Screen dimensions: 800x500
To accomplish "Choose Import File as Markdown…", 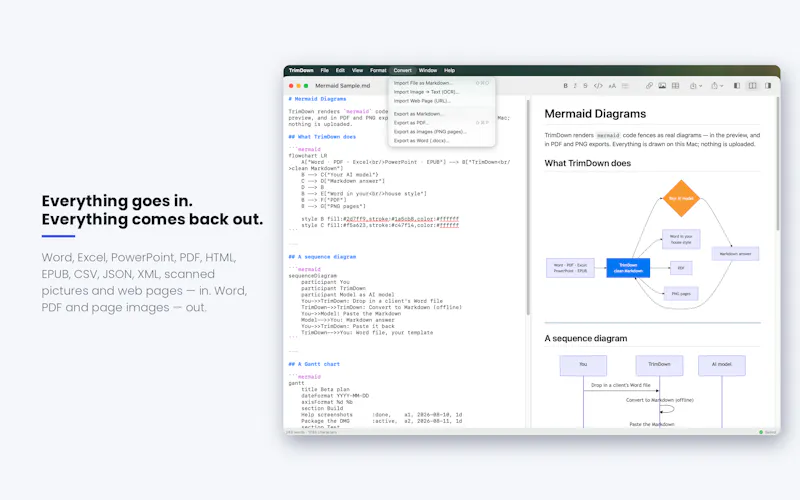I will click(x=441, y=83).
